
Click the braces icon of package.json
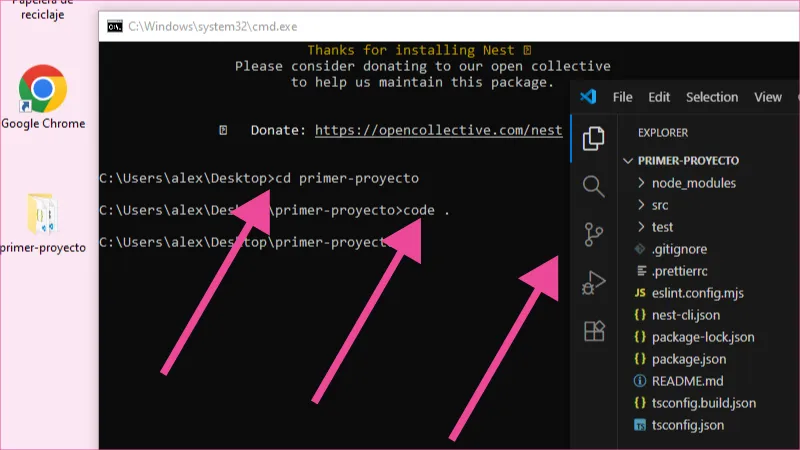640,359
